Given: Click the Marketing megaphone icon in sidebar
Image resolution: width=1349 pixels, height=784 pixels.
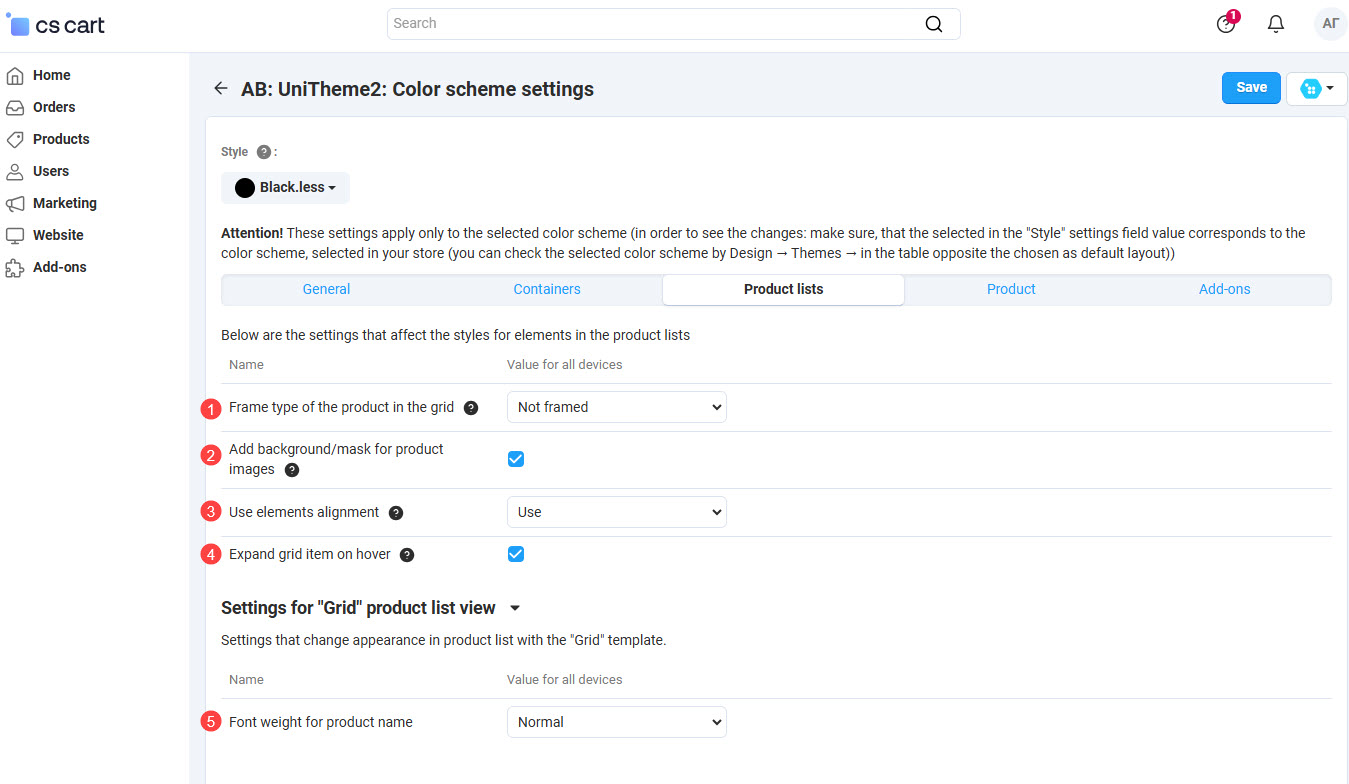Looking at the screenshot, I should coord(15,203).
